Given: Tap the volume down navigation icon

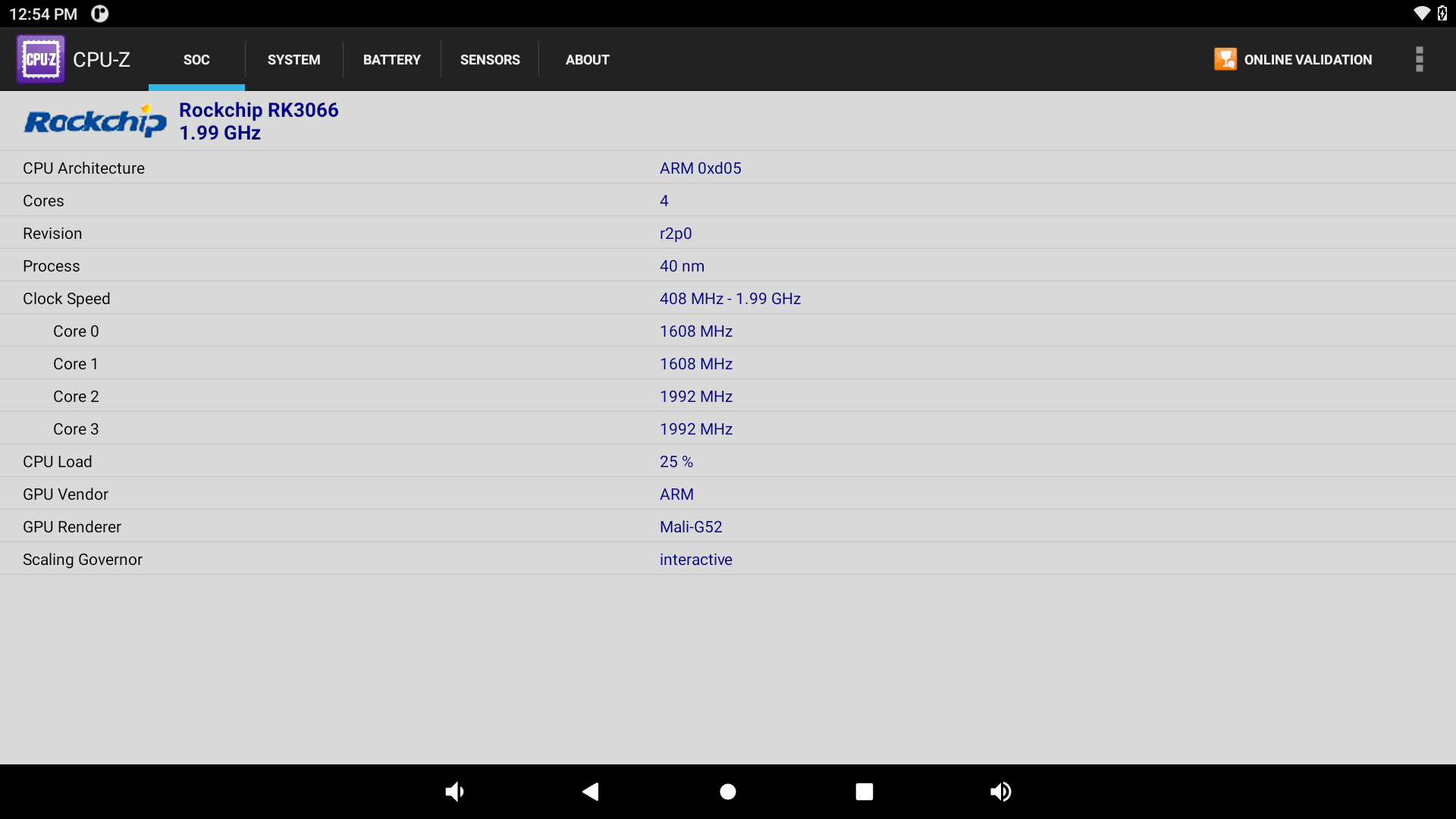Looking at the screenshot, I should (x=454, y=792).
